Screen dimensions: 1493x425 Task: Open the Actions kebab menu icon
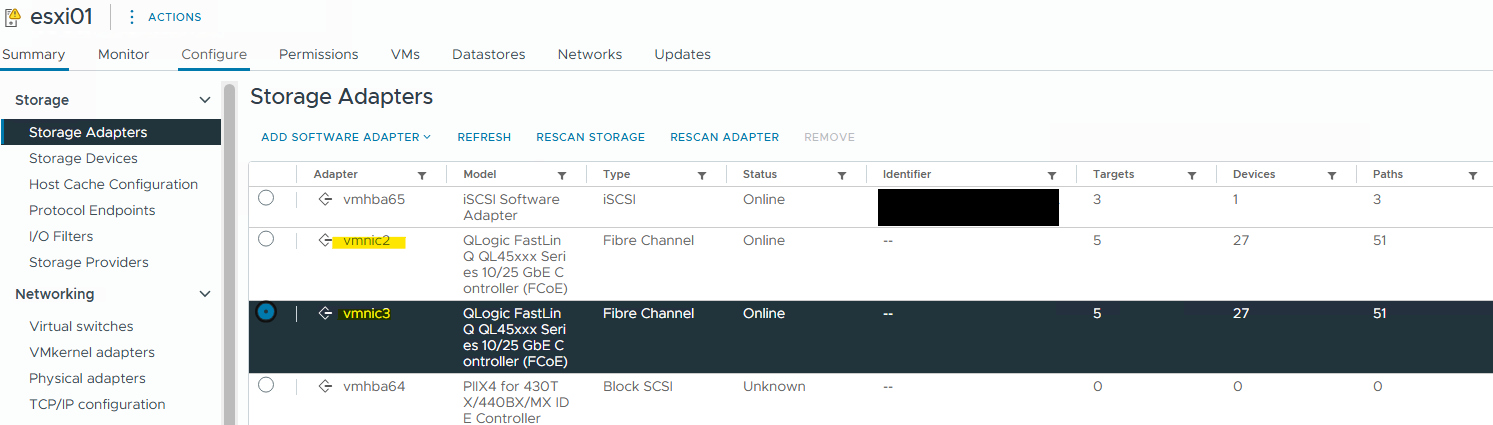[x=132, y=17]
